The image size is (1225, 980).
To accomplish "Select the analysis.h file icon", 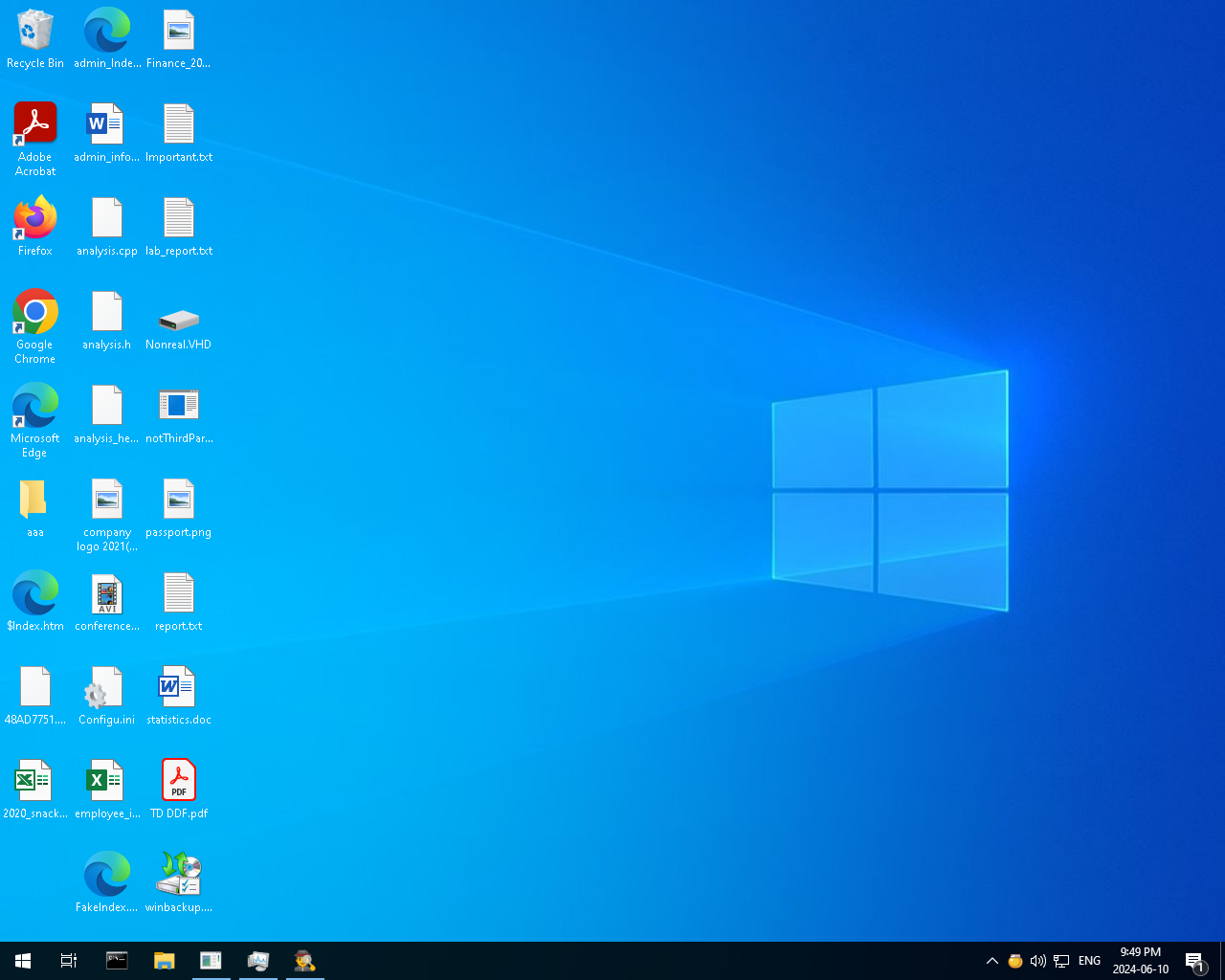I will point(107,321).
